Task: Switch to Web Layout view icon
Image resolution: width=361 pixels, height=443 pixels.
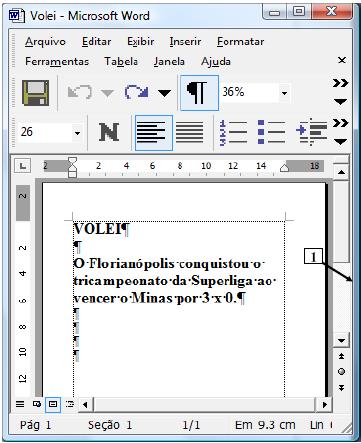Action: [x=37, y=404]
